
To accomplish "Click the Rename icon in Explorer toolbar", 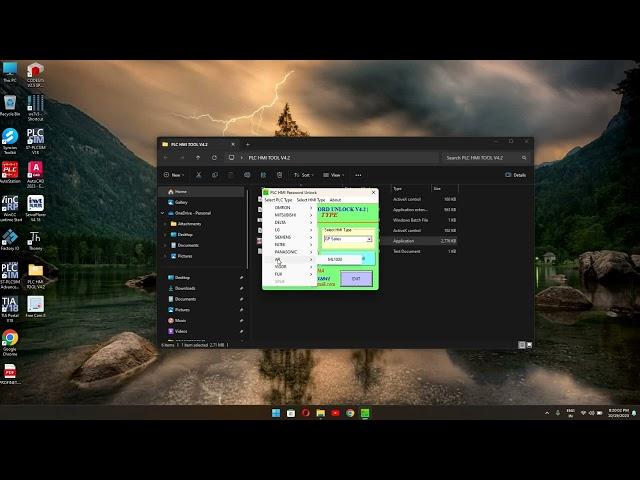I will point(247,175).
